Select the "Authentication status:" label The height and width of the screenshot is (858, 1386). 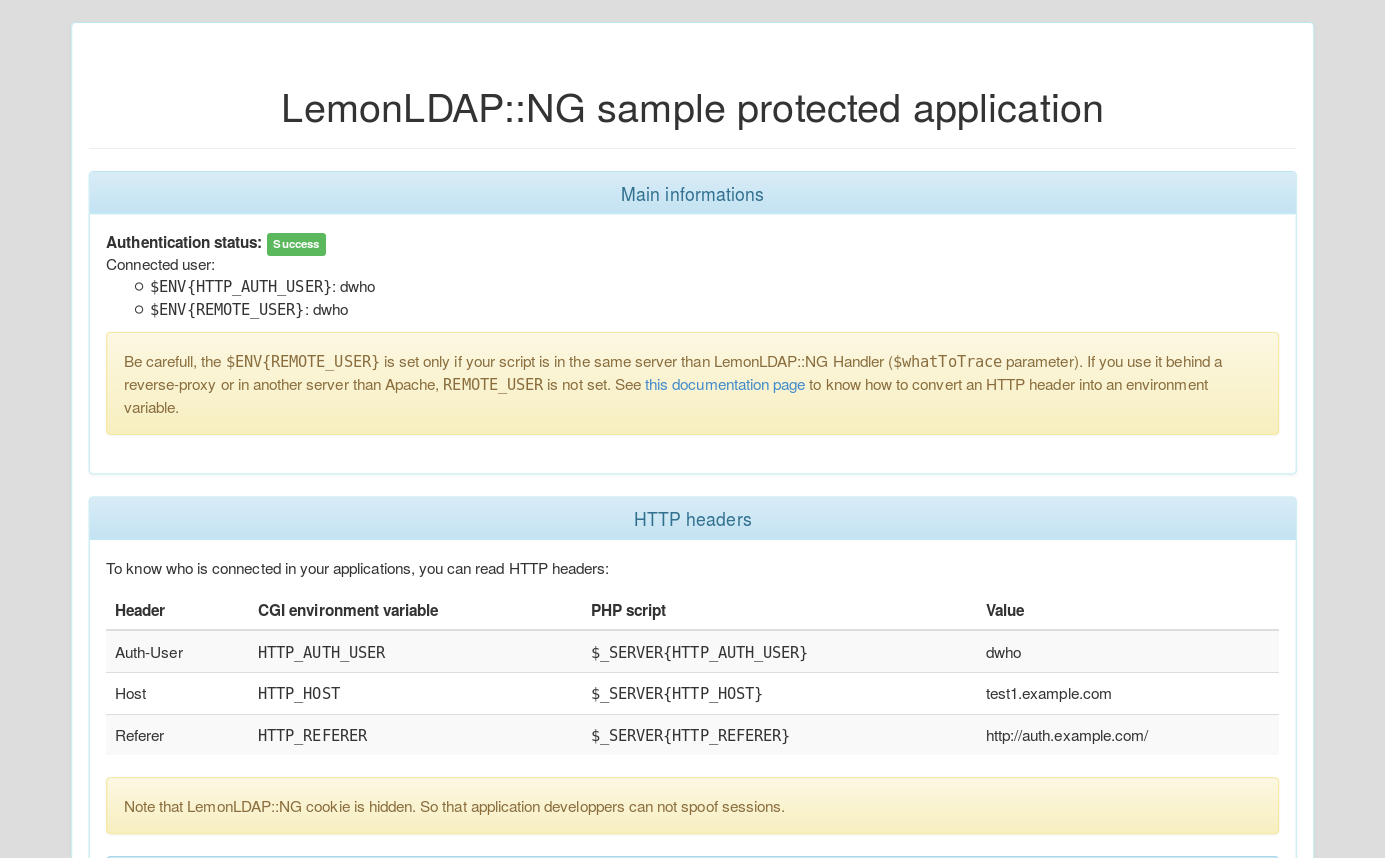tap(184, 243)
